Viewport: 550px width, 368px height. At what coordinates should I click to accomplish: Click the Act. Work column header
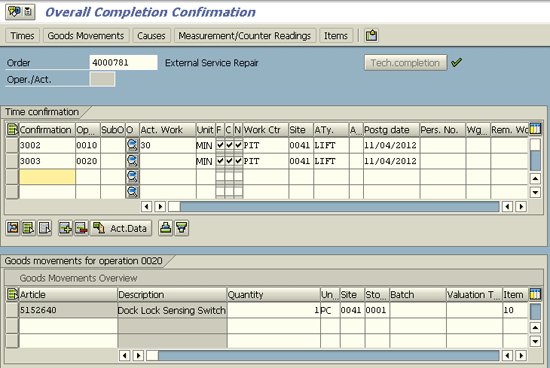tap(168, 130)
